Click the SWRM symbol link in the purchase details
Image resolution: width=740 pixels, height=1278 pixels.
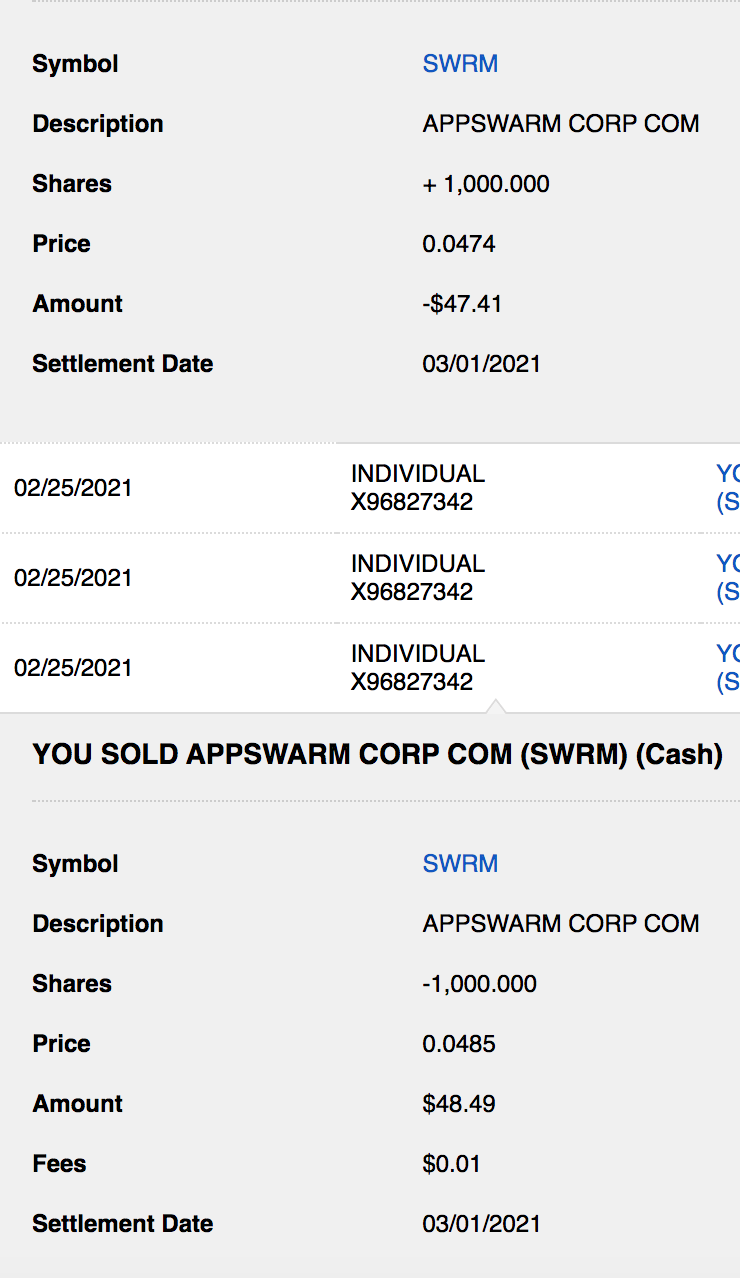[460, 64]
